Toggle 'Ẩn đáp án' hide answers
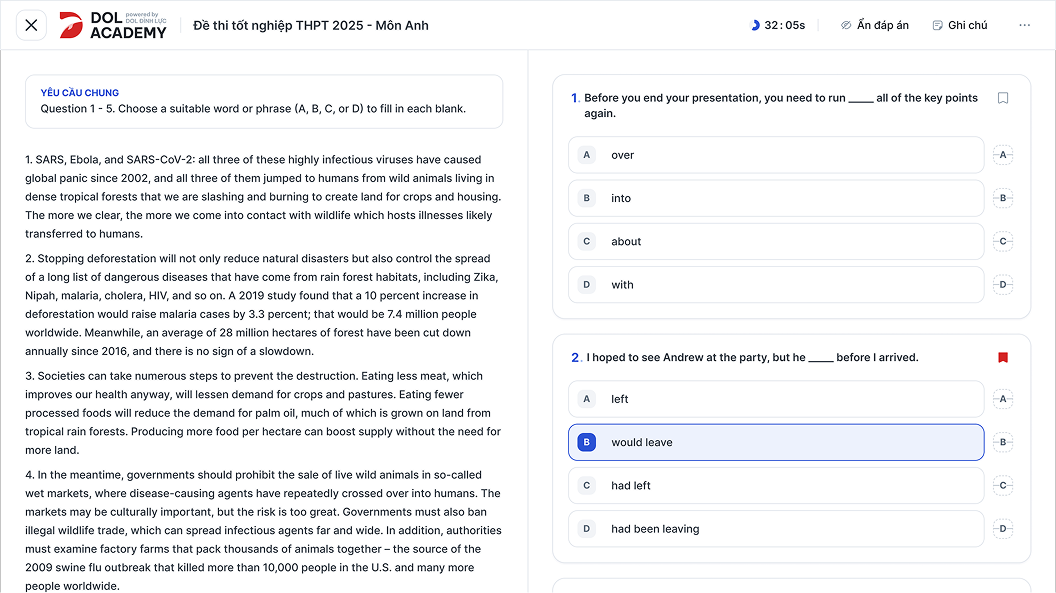This screenshot has height=593, width=1056. (874, 25)
